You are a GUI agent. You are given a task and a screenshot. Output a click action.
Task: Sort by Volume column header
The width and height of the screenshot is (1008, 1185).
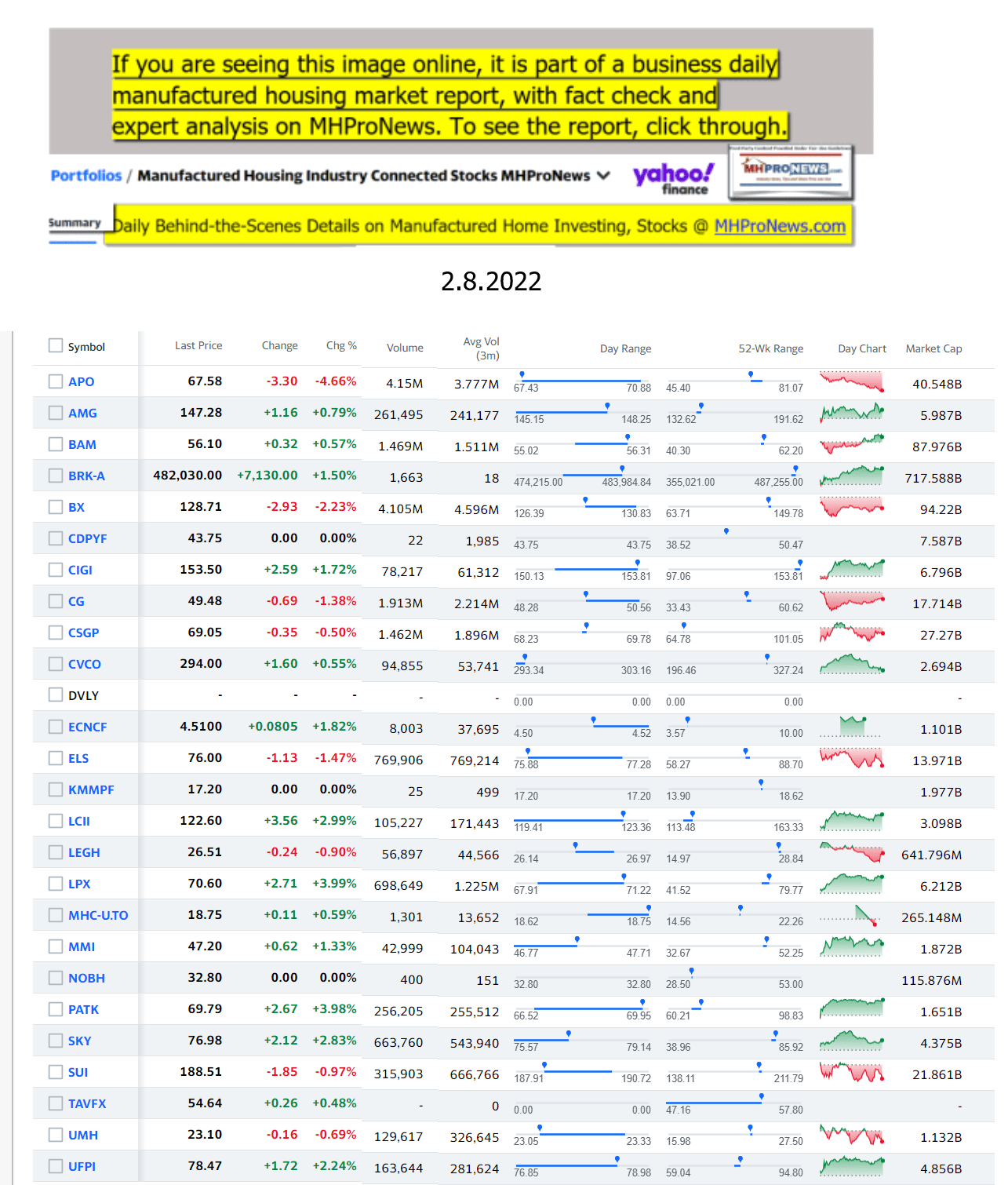pos(405,348)
